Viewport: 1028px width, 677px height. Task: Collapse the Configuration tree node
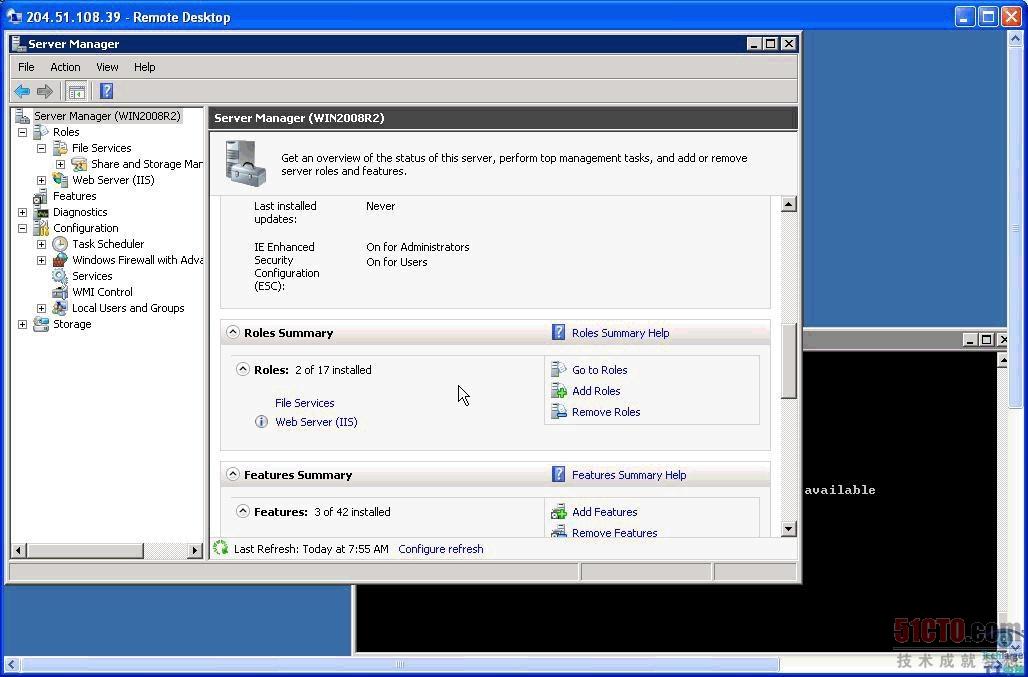coord(22,229)
